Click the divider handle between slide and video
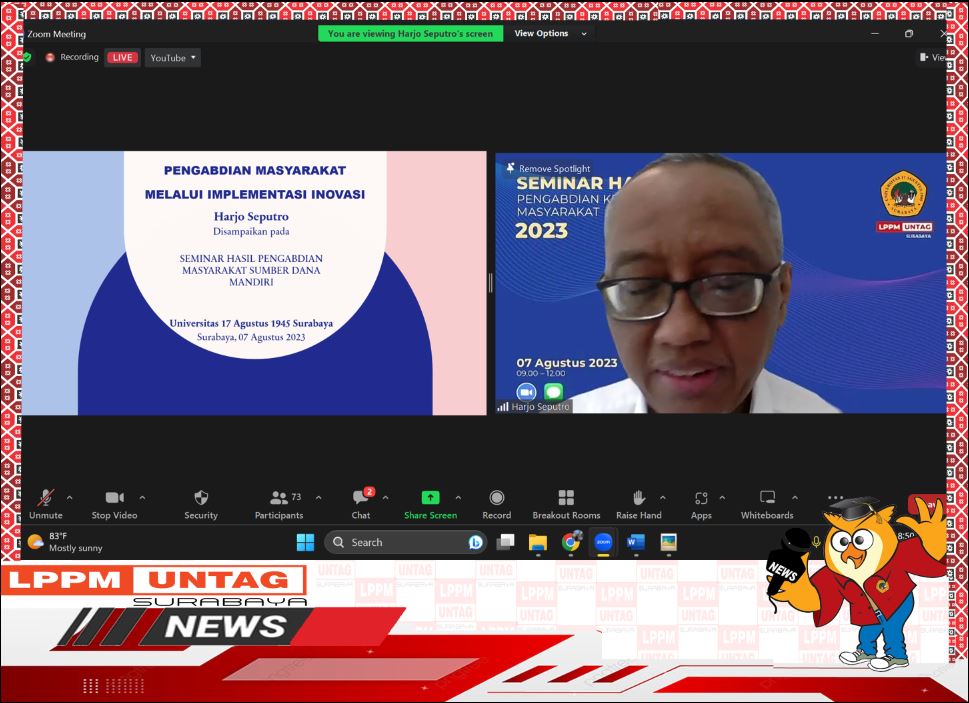The width and height of the screenshot is (969, 703). pos(491,283)
